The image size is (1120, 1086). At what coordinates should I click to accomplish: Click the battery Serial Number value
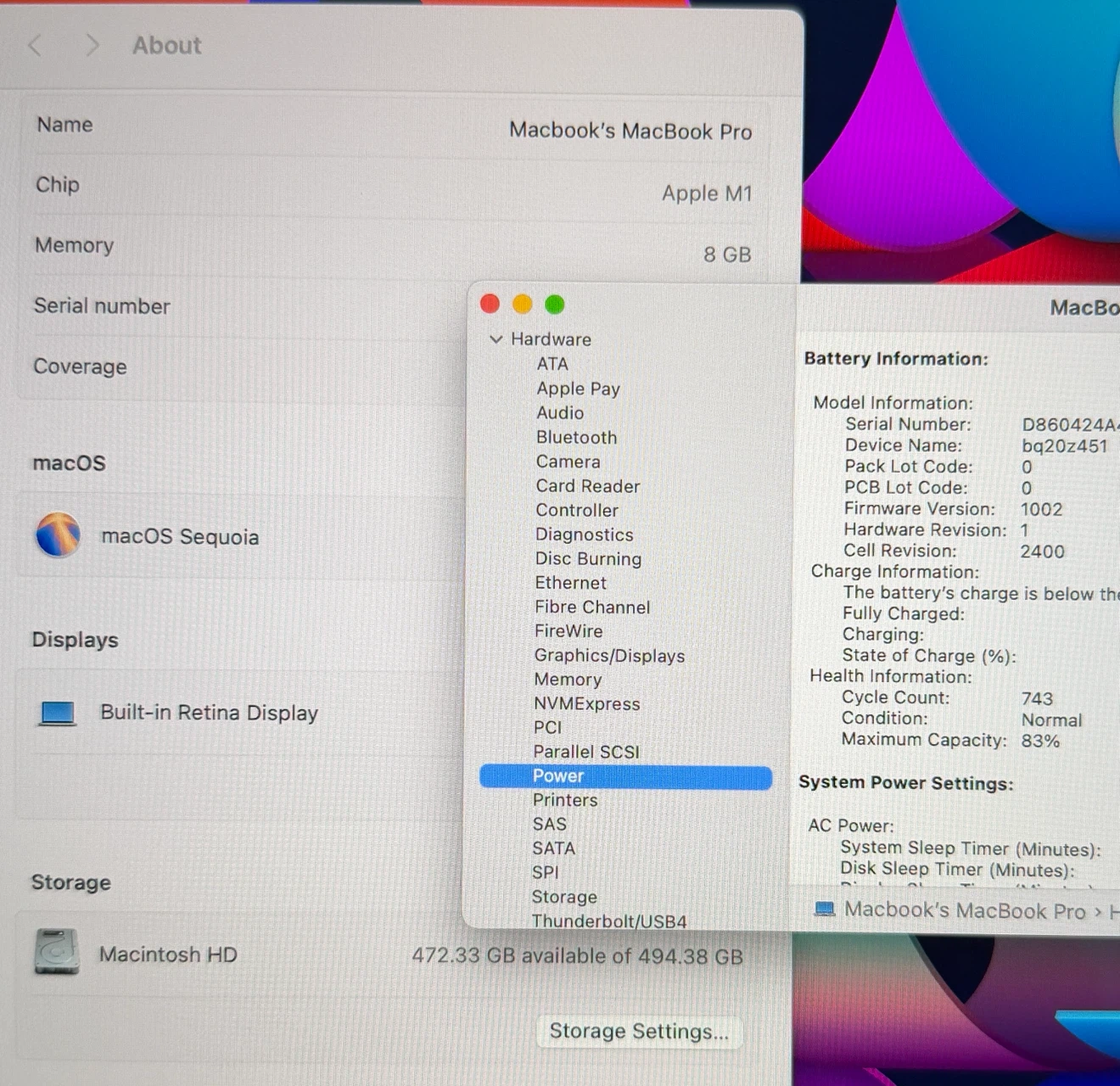coord(1069,425)
